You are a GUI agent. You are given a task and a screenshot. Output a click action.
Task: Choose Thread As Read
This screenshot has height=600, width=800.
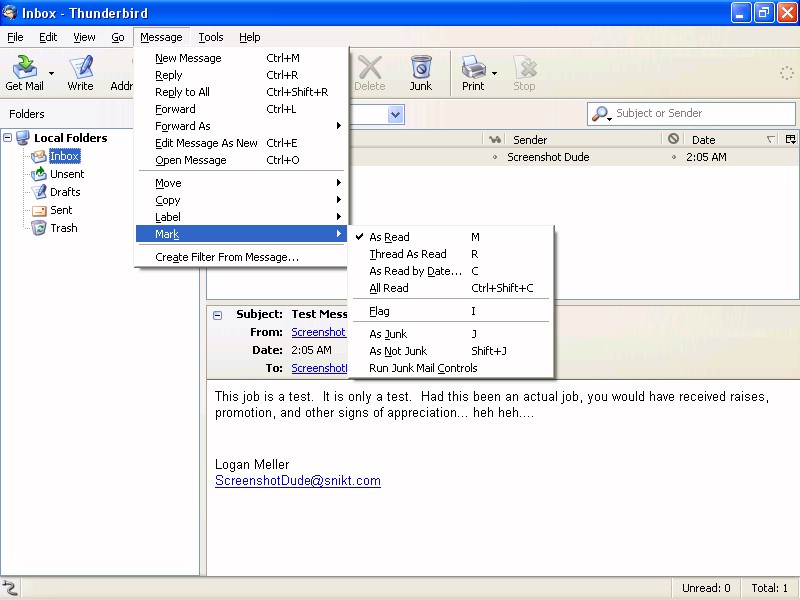point(451,254)
